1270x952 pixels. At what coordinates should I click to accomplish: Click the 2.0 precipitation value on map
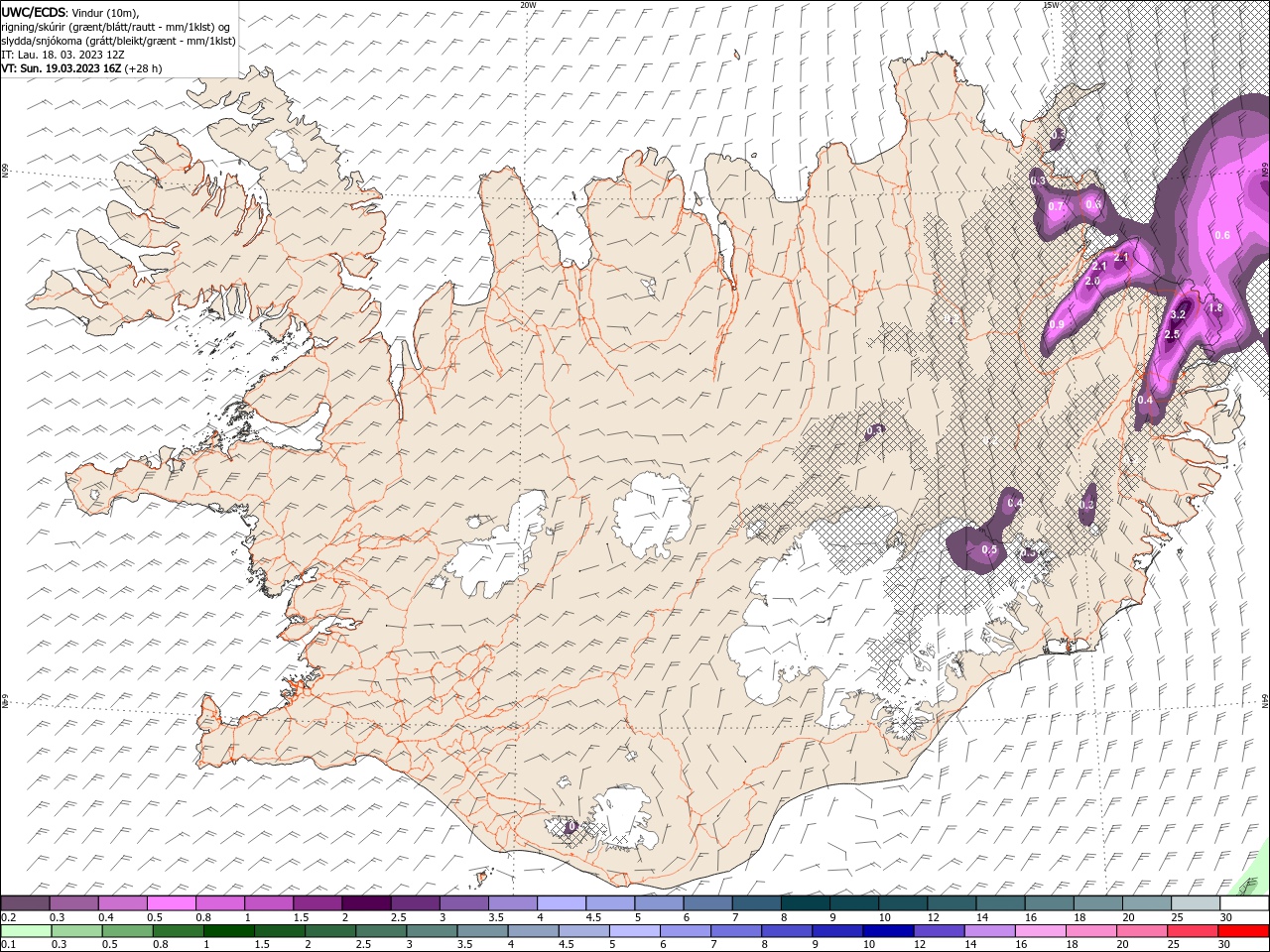tap(1092, 282)
